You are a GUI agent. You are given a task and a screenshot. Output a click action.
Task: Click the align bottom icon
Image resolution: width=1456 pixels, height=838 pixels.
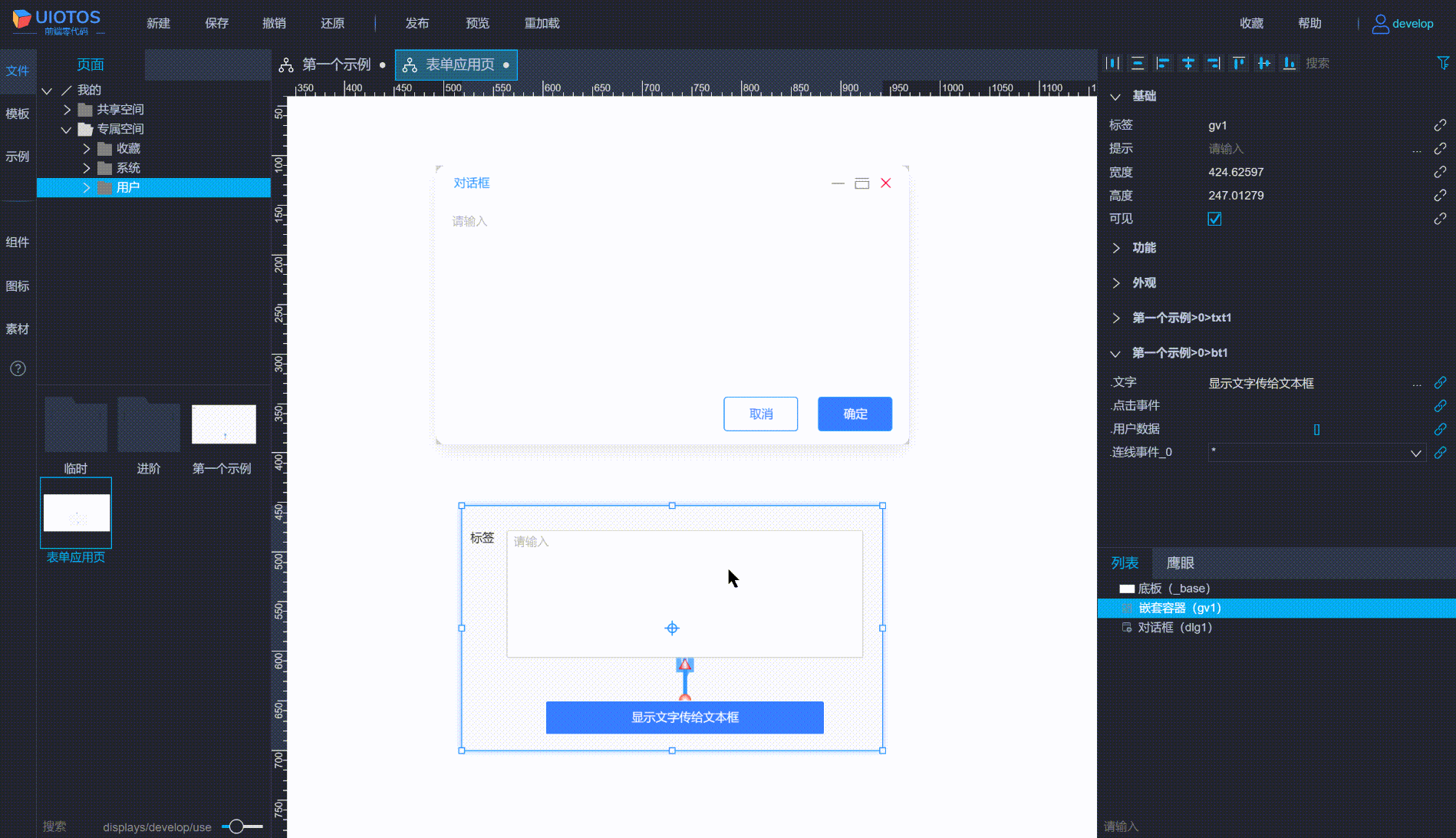[x=1290, y=63]
